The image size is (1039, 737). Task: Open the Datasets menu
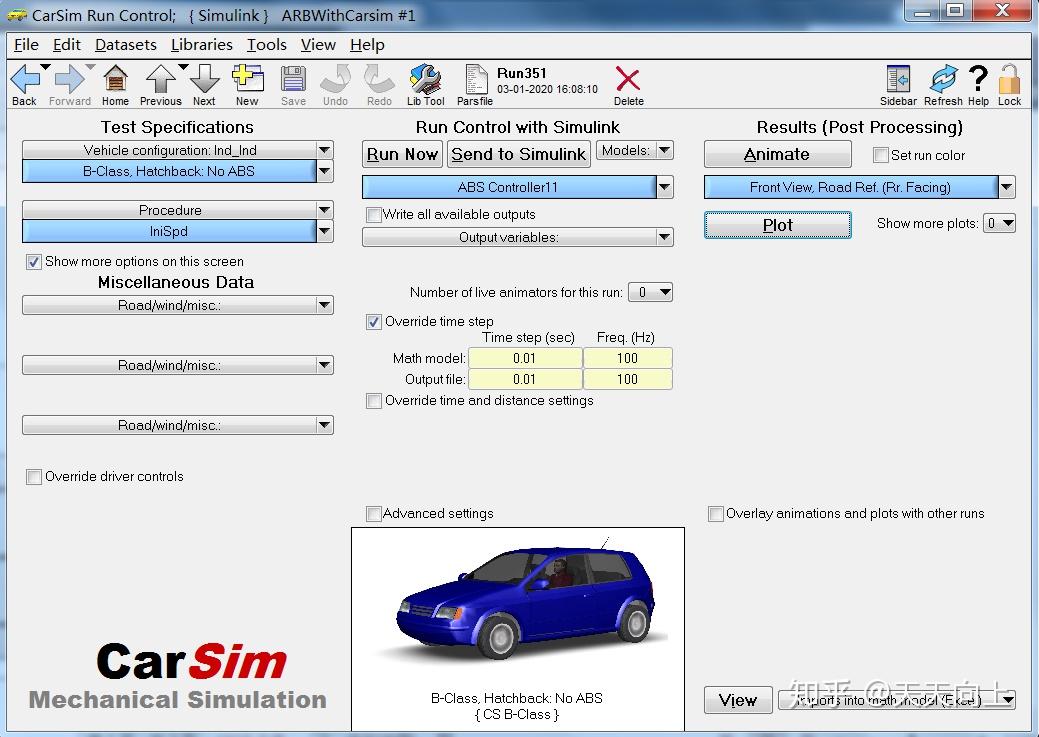tap(125, 45)
